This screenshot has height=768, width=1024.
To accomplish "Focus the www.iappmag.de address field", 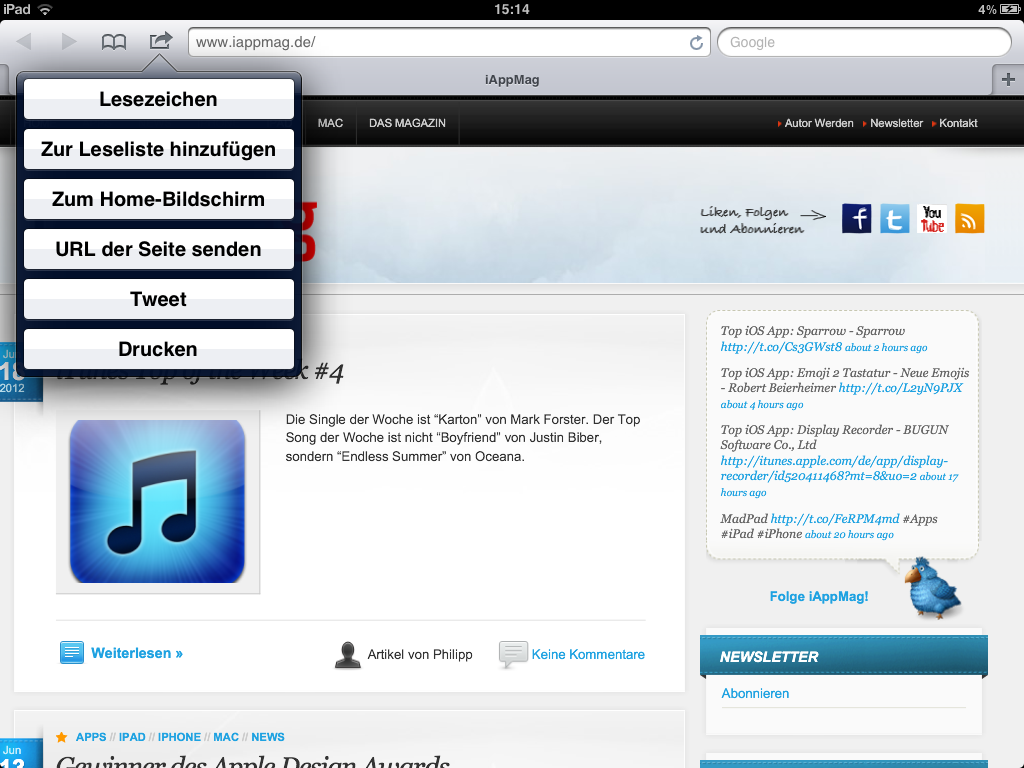I will tap(449, 42).
